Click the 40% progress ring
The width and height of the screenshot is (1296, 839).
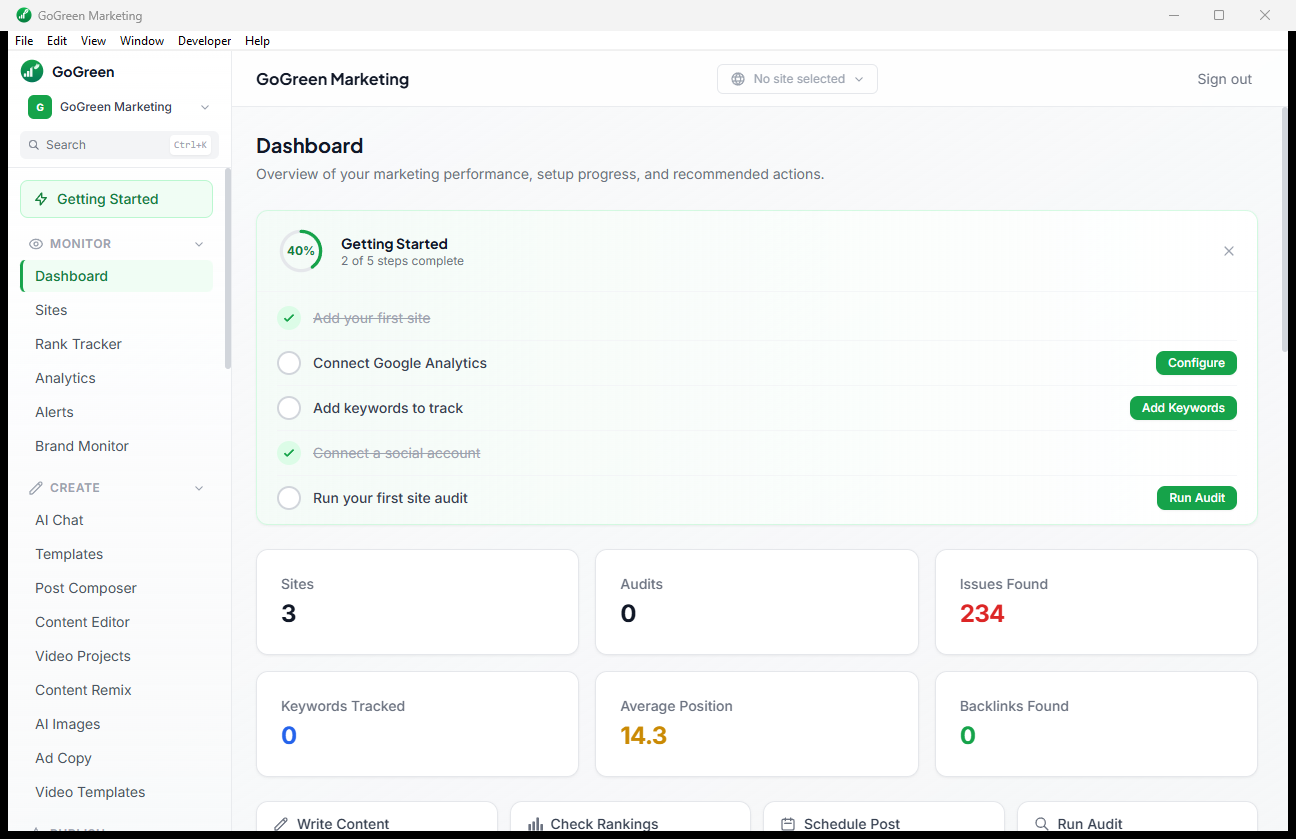point(301,251)
